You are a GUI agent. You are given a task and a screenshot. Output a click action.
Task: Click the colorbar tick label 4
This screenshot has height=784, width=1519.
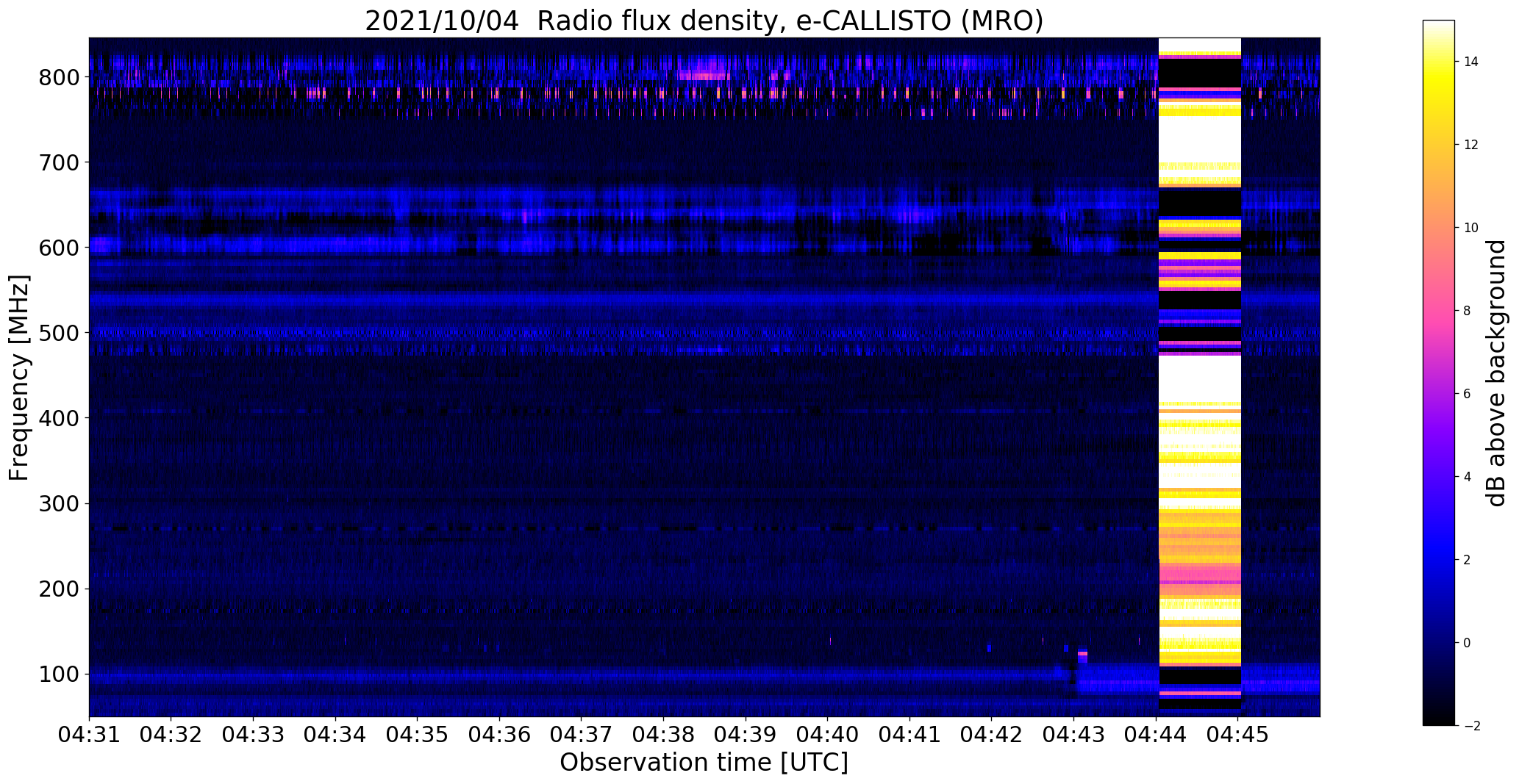click(x=1468, y=477)
